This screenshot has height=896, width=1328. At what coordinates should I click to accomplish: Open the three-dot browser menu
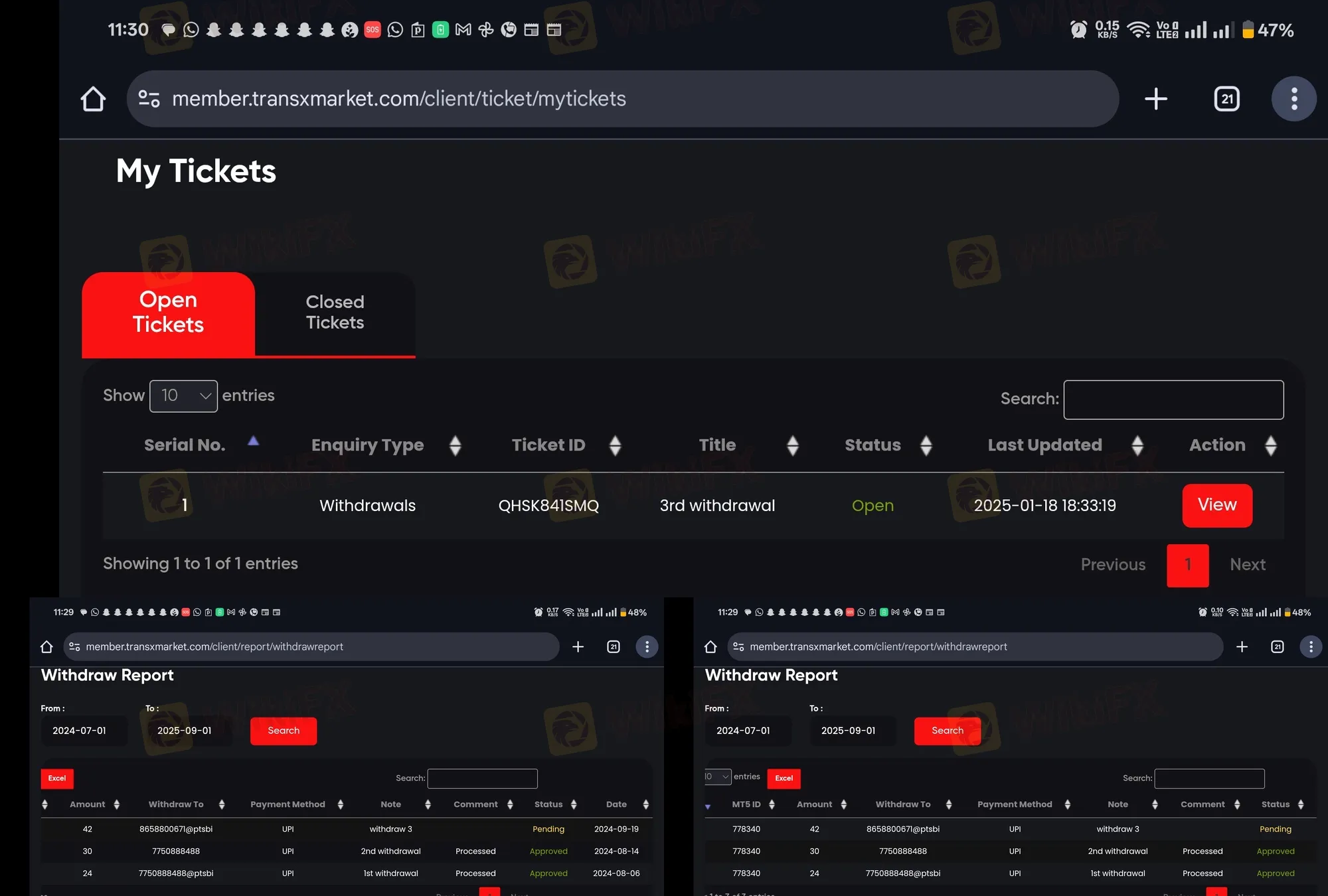pos(1293,99)
